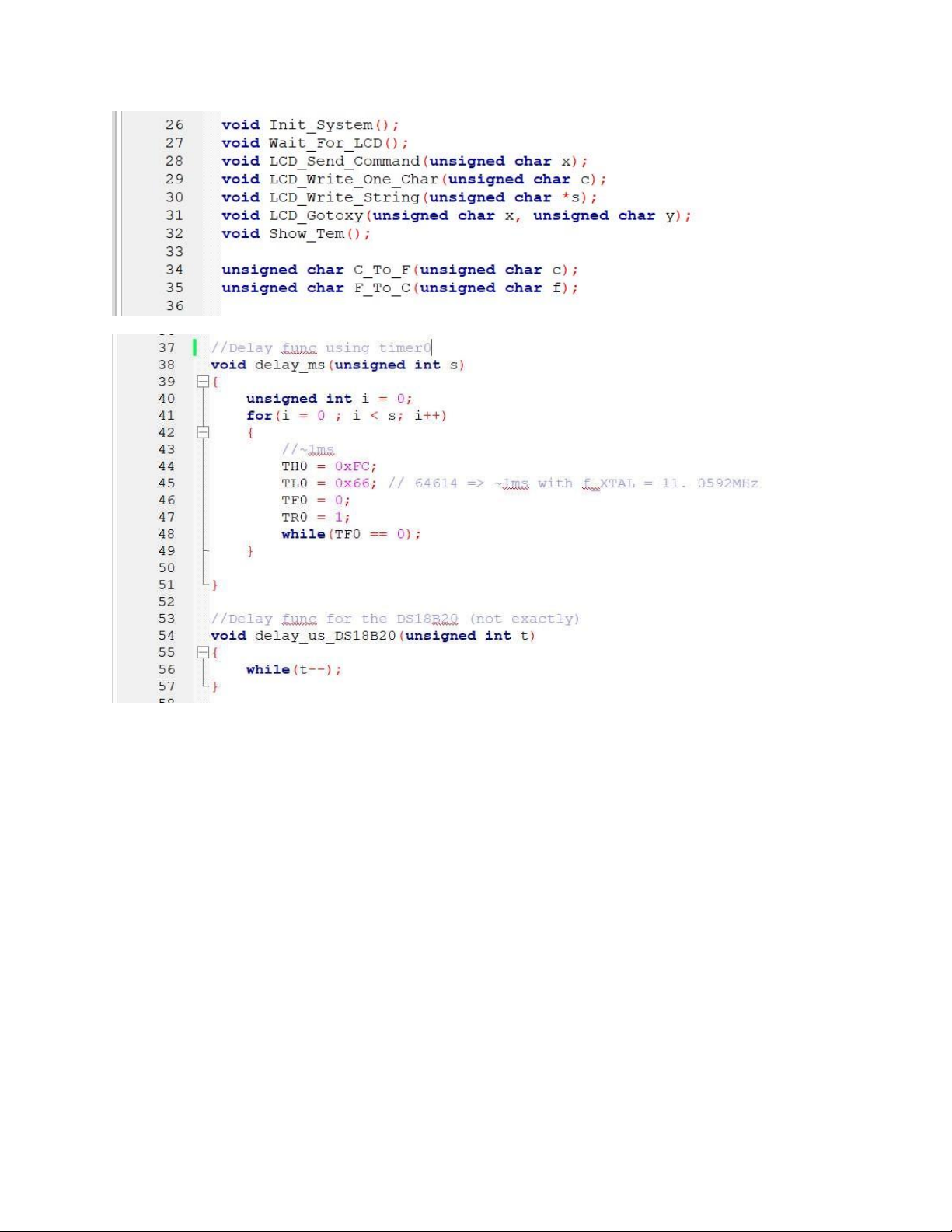Click the 0x66 value in TL0 assignment
Viewport: 952px width, 1232px height.
352,483
